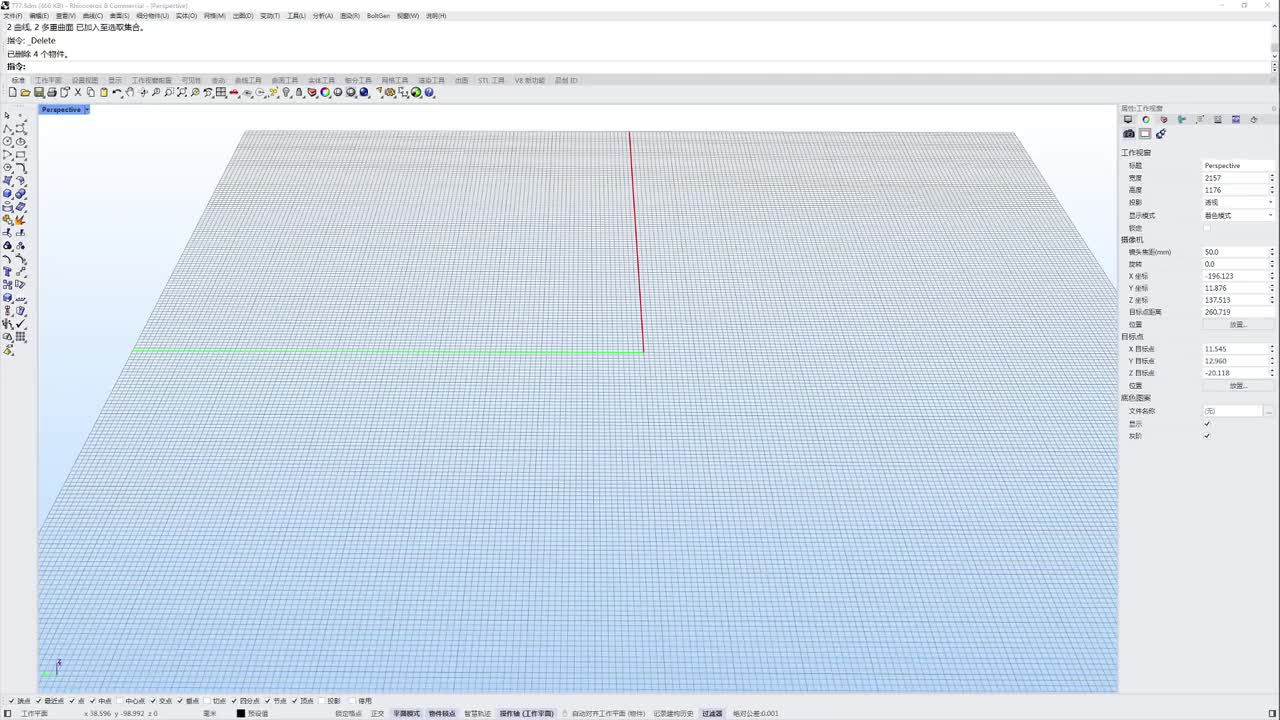Click the New file icon
The width and height of the screenshot is (1280, 720).
tap(13, 92)
